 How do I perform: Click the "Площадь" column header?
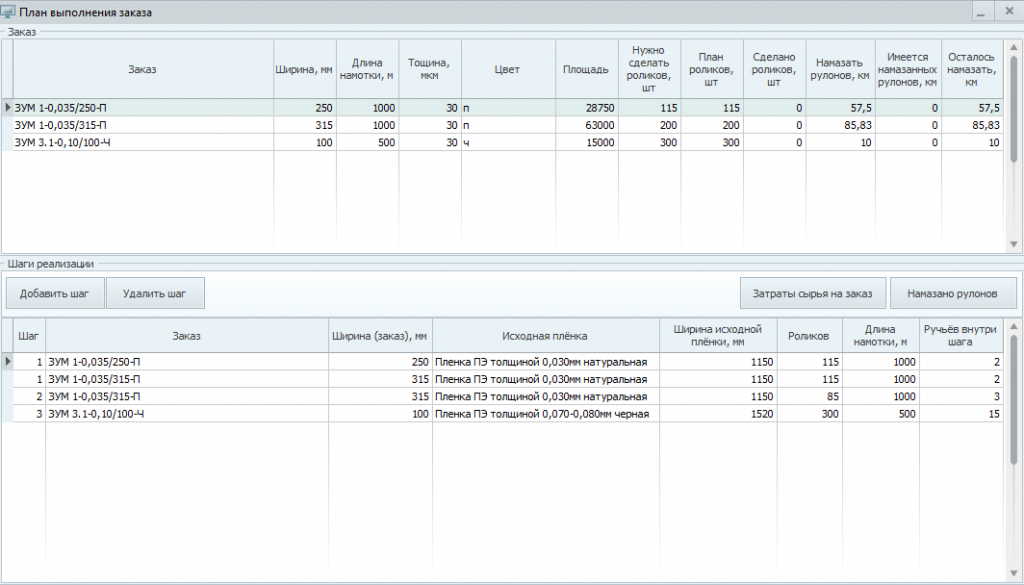(x=586, y=69)
